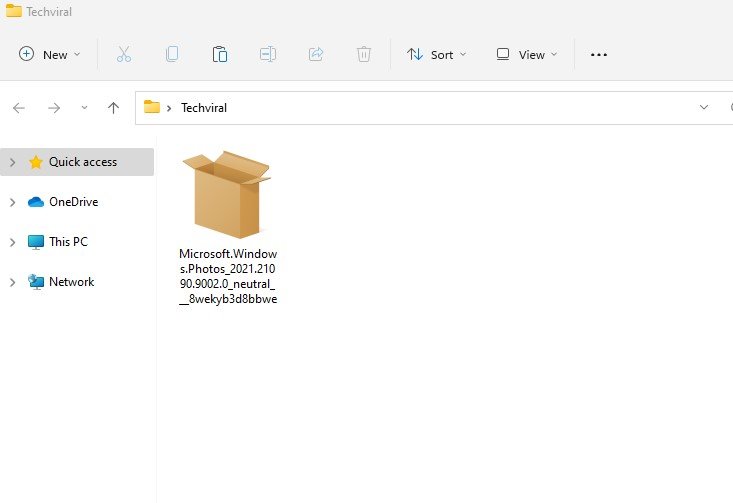Go up one folder level
The image size is (733, 503).
tap(113, 108)
